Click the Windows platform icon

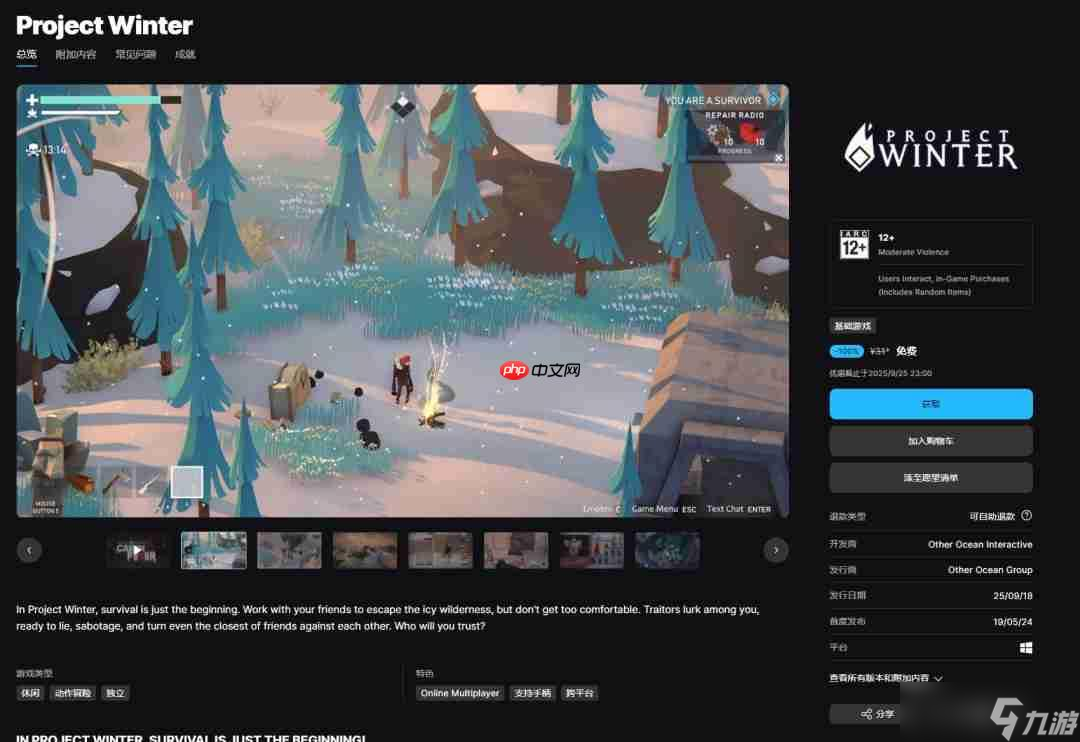[x=1026, y=648]
